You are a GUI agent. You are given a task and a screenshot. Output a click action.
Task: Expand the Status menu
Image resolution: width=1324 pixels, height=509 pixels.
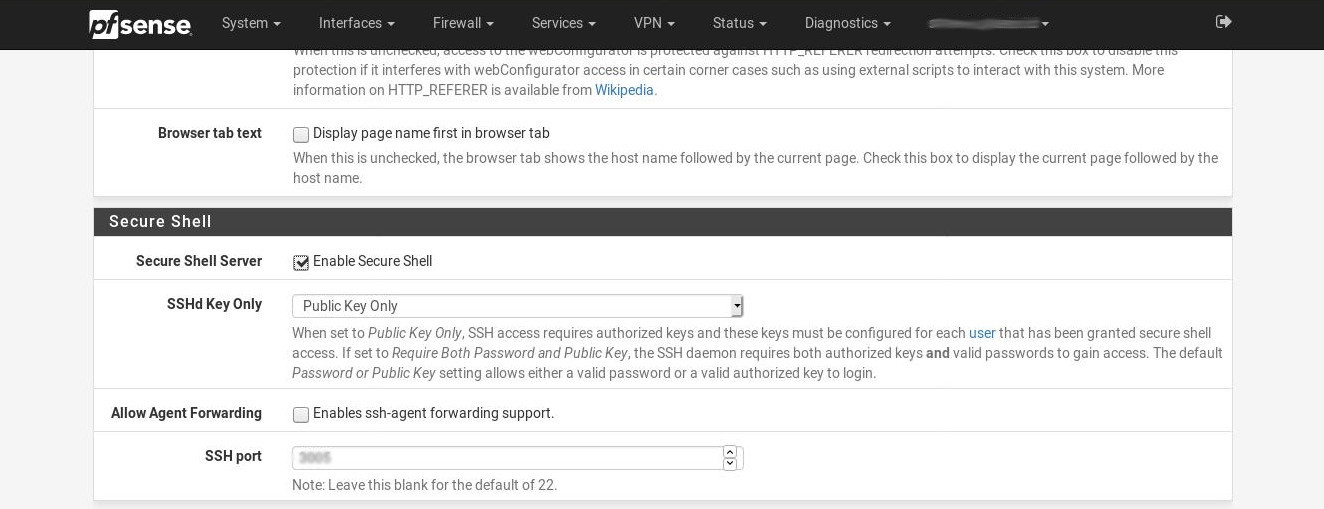click(739, 23)
